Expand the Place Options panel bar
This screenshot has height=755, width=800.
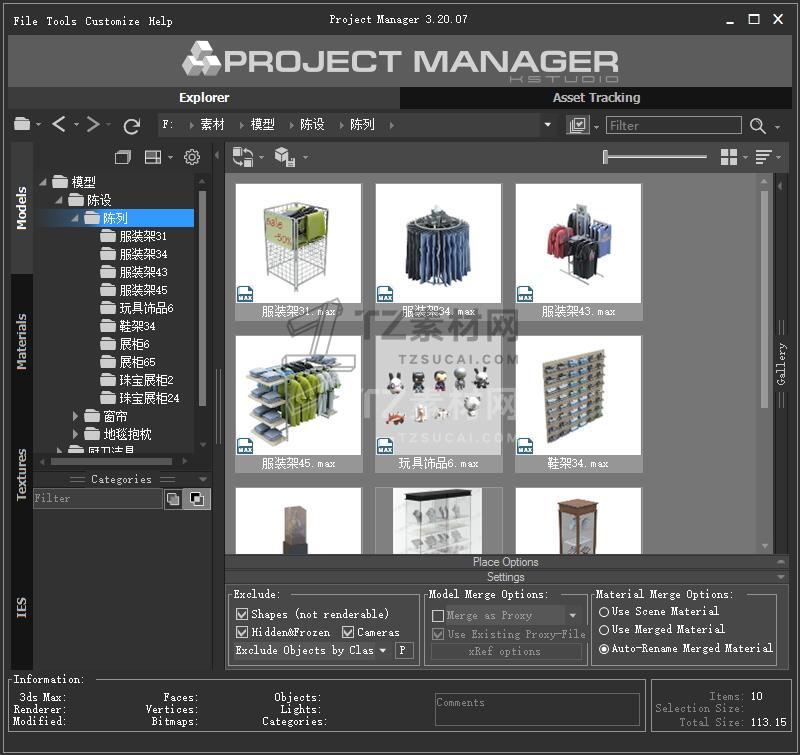pos(505,562)
